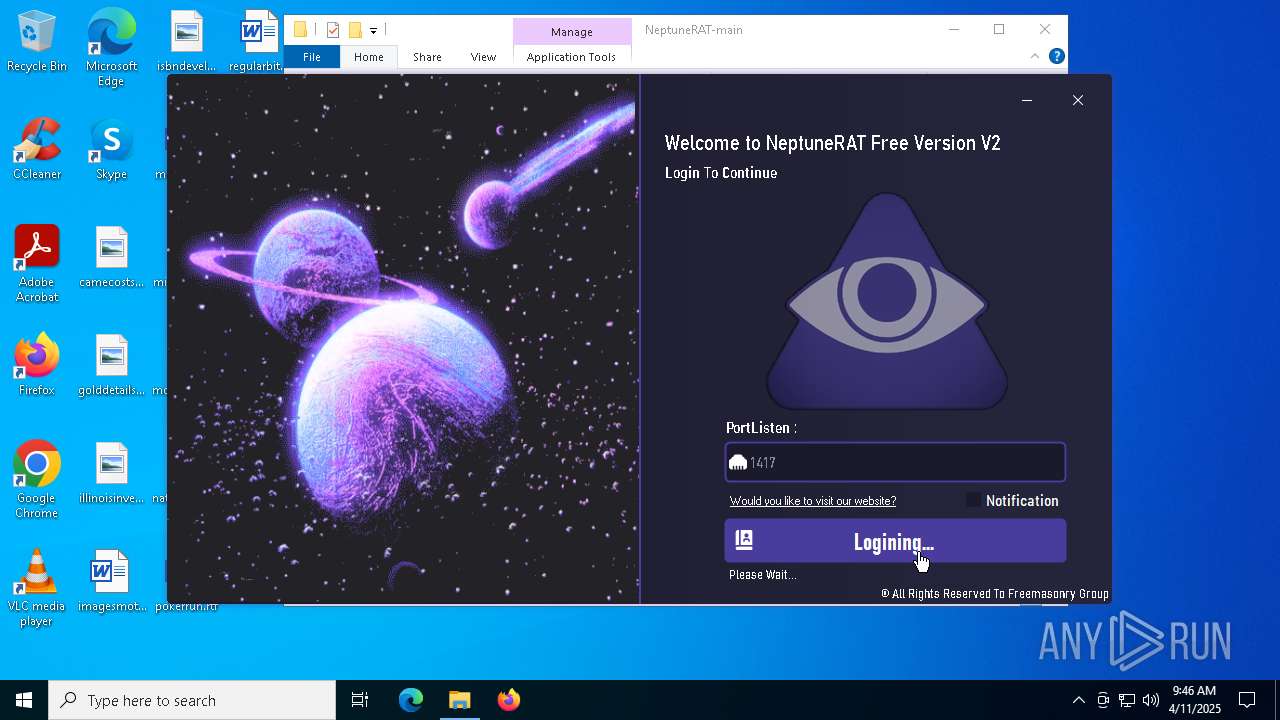
Task: Open the Recycle Bin desktop icon
Action: point(37,42)
